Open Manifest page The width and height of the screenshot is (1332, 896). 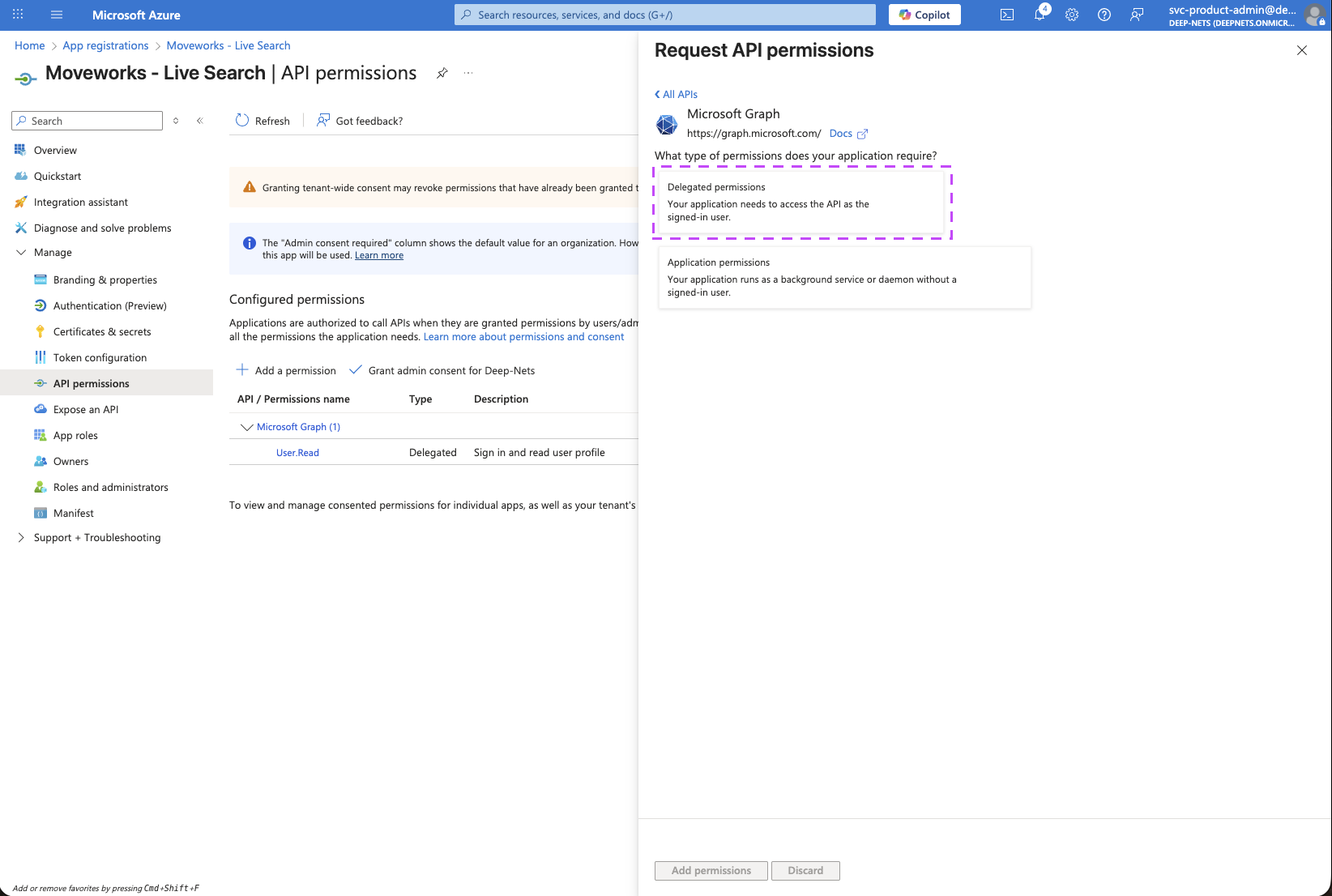pos(74,513)
